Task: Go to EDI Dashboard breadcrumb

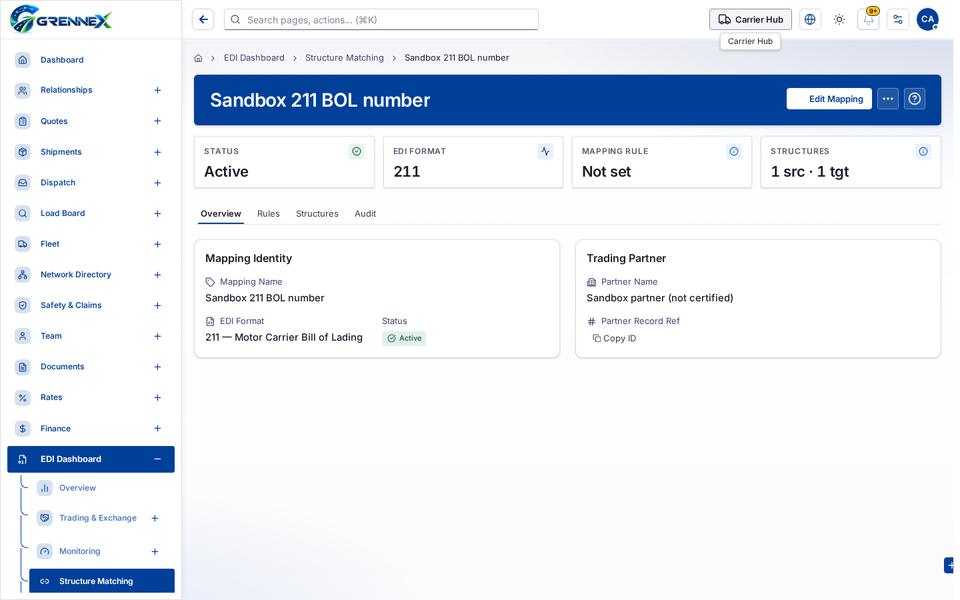Action: (x=254, y=58)
